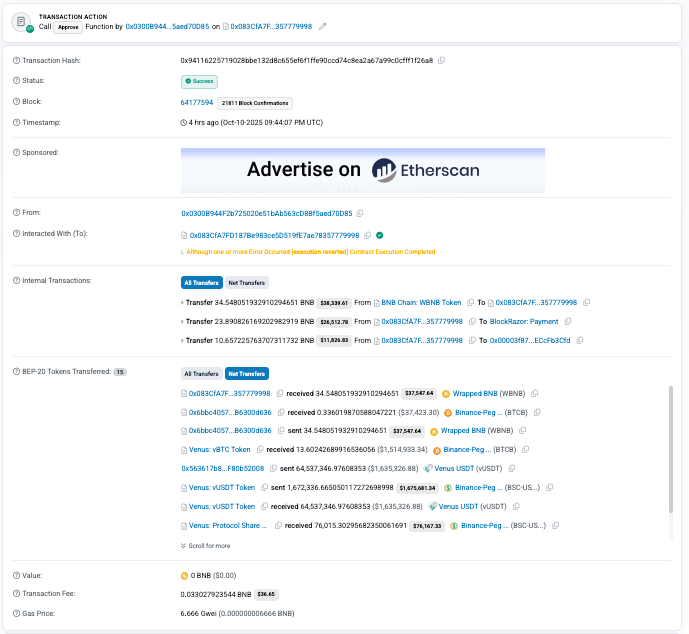Click Block help icon
The width and height of the screenshot is (689, 634).
coord(16,101)
